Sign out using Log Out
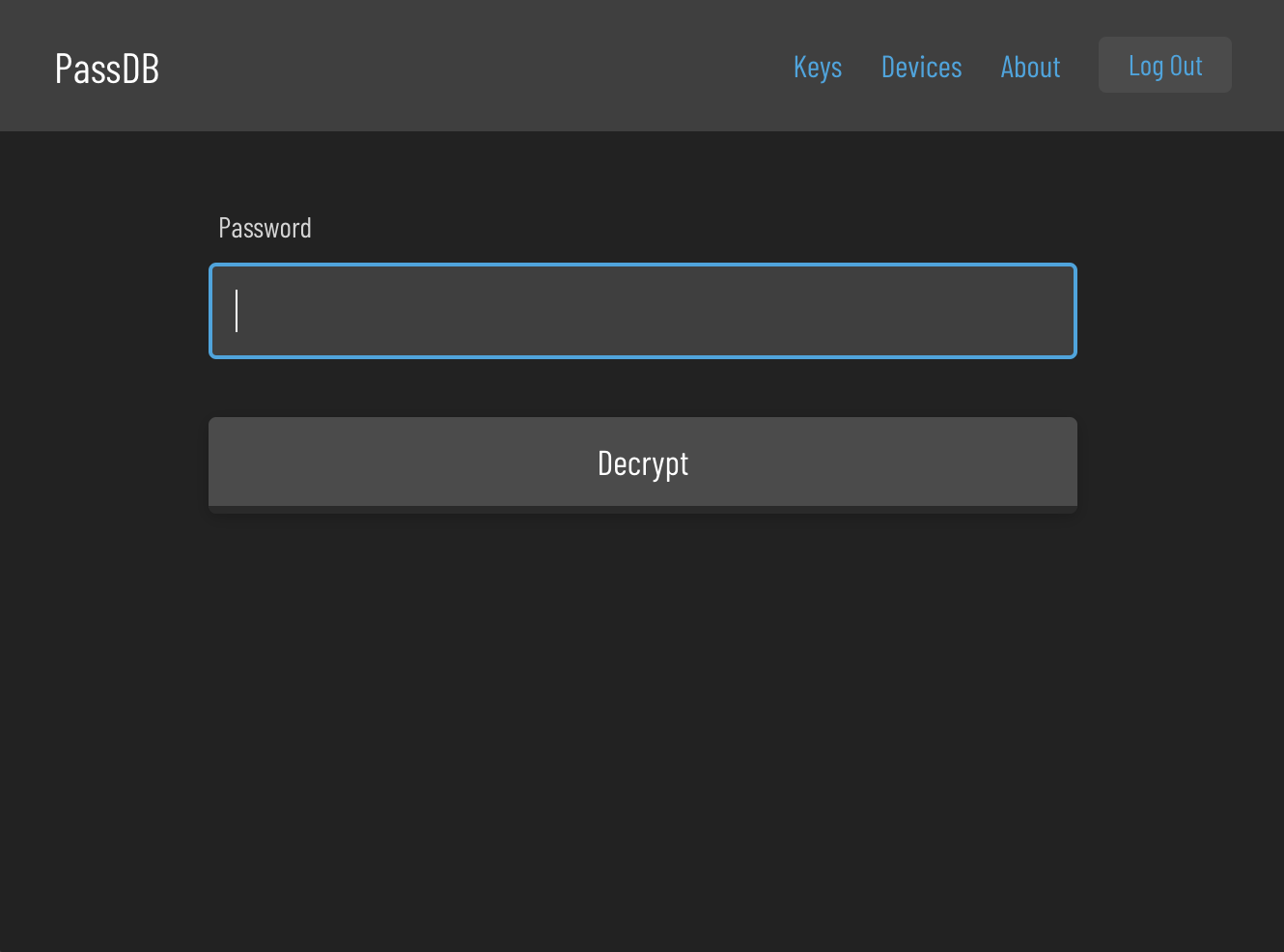 click(1164, 66)
